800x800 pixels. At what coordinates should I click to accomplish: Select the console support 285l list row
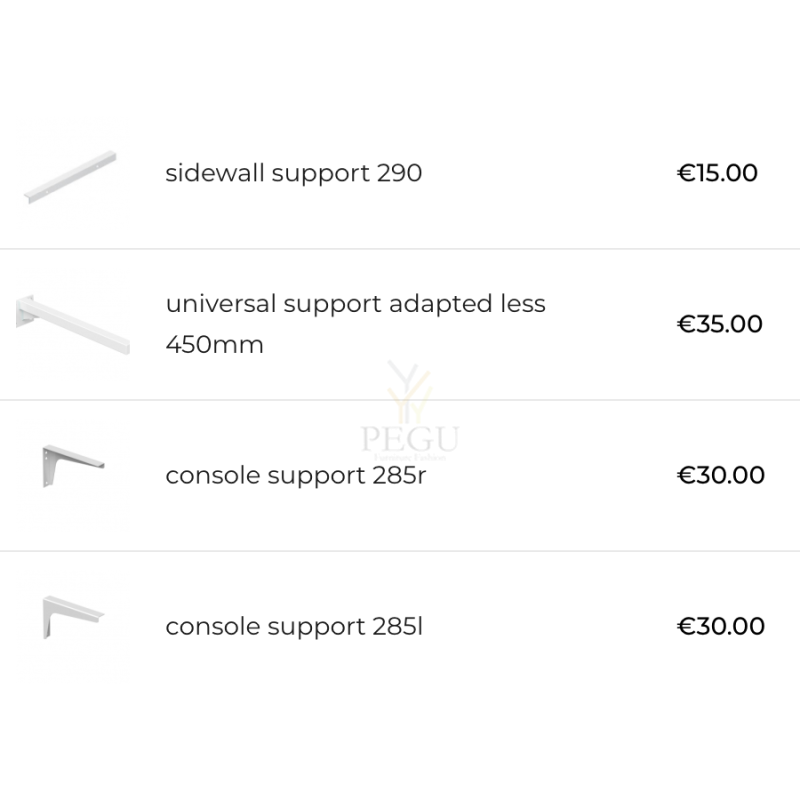click(400, 627)
